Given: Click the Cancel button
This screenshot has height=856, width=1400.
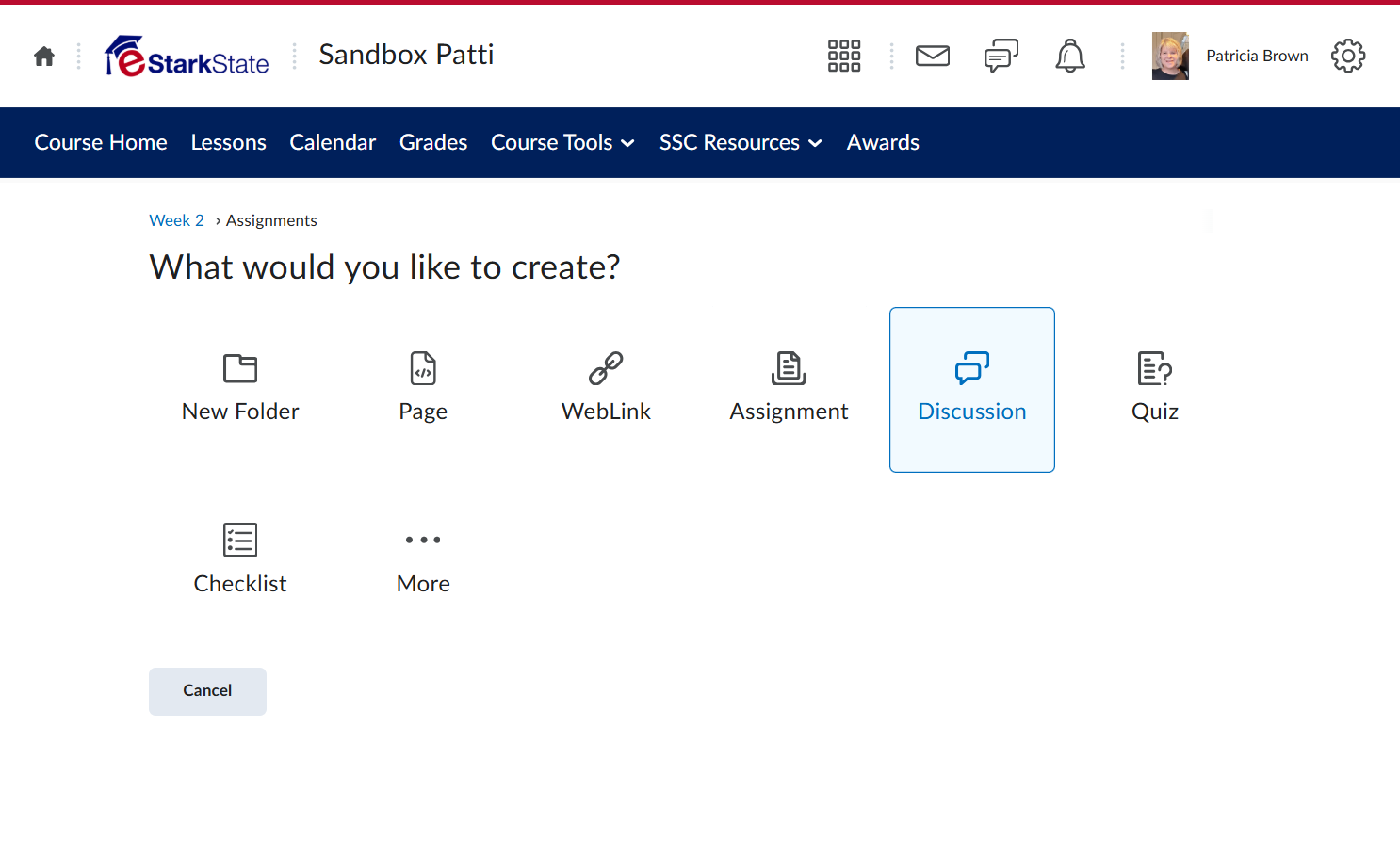Looking at the screenshot, I should pos(207,691).
